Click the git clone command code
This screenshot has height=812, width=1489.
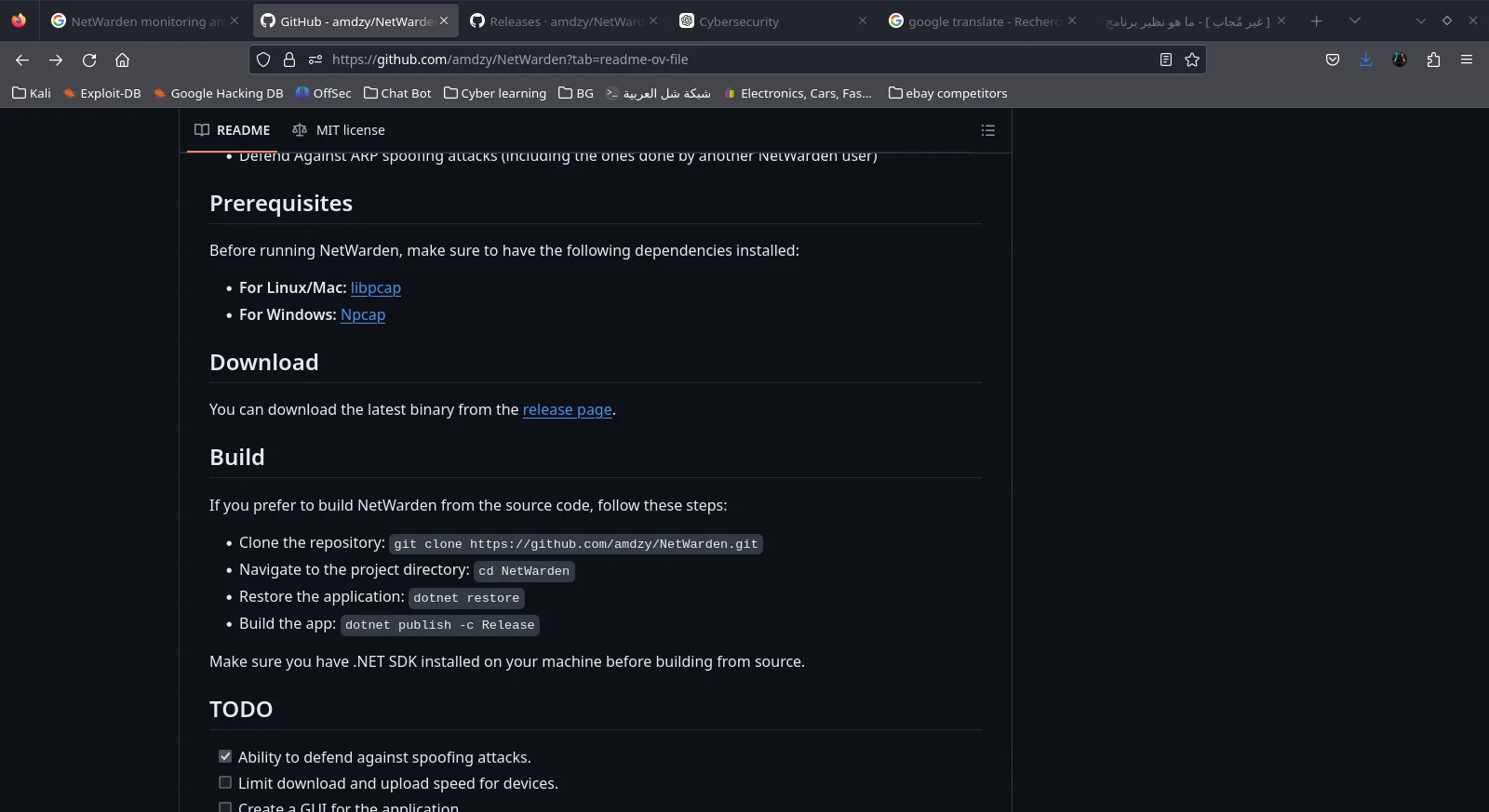click(576, 544)
